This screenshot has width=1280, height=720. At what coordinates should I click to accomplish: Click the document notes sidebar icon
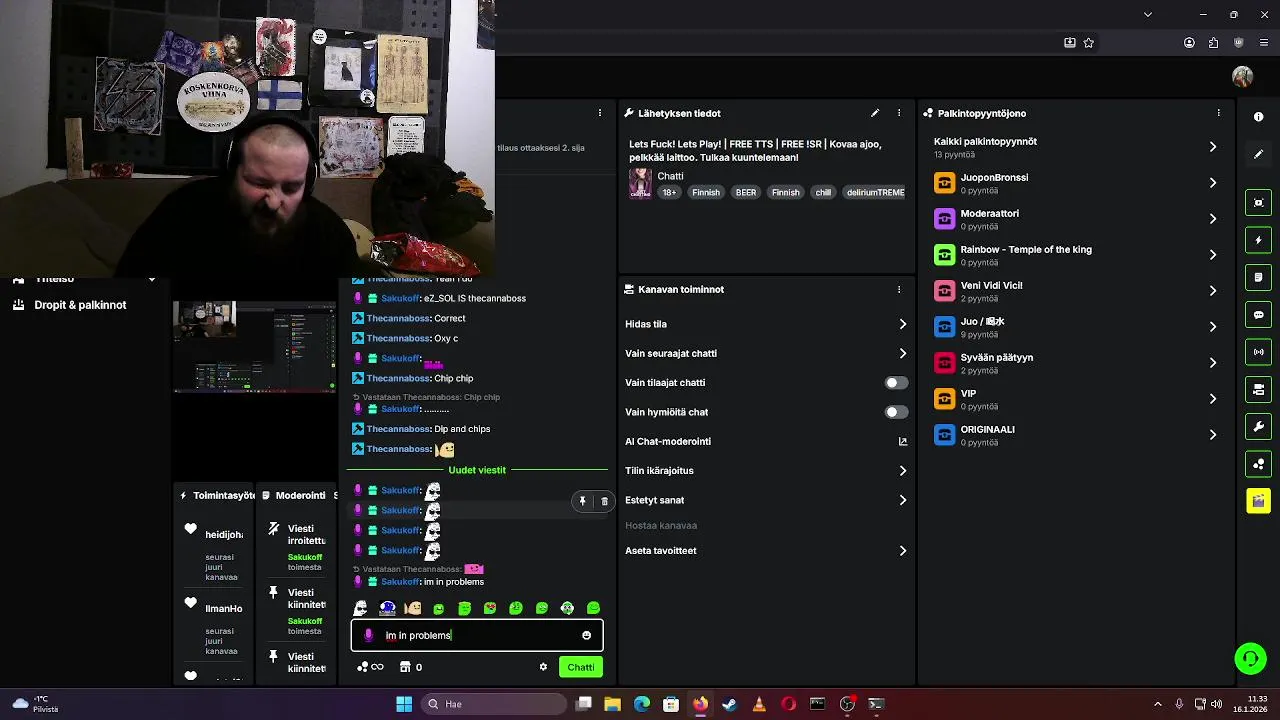[1258, 277]
